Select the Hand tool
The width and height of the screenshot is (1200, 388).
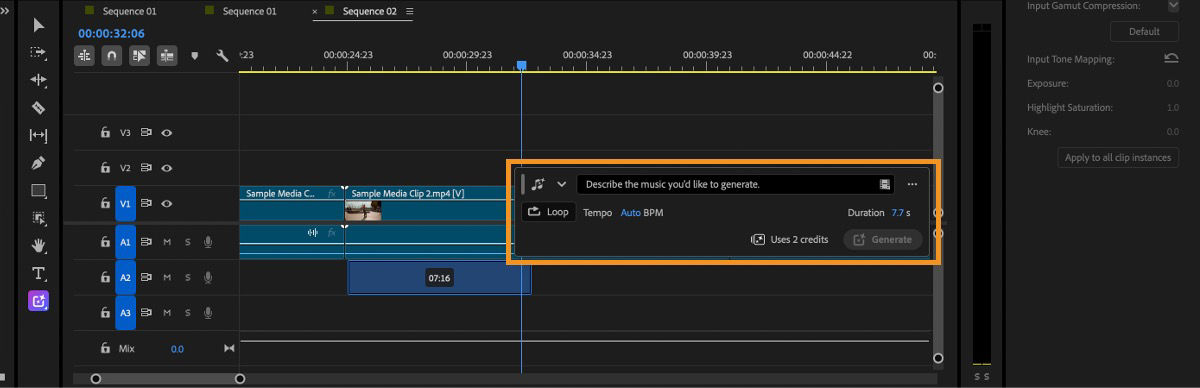click(38, 245)
